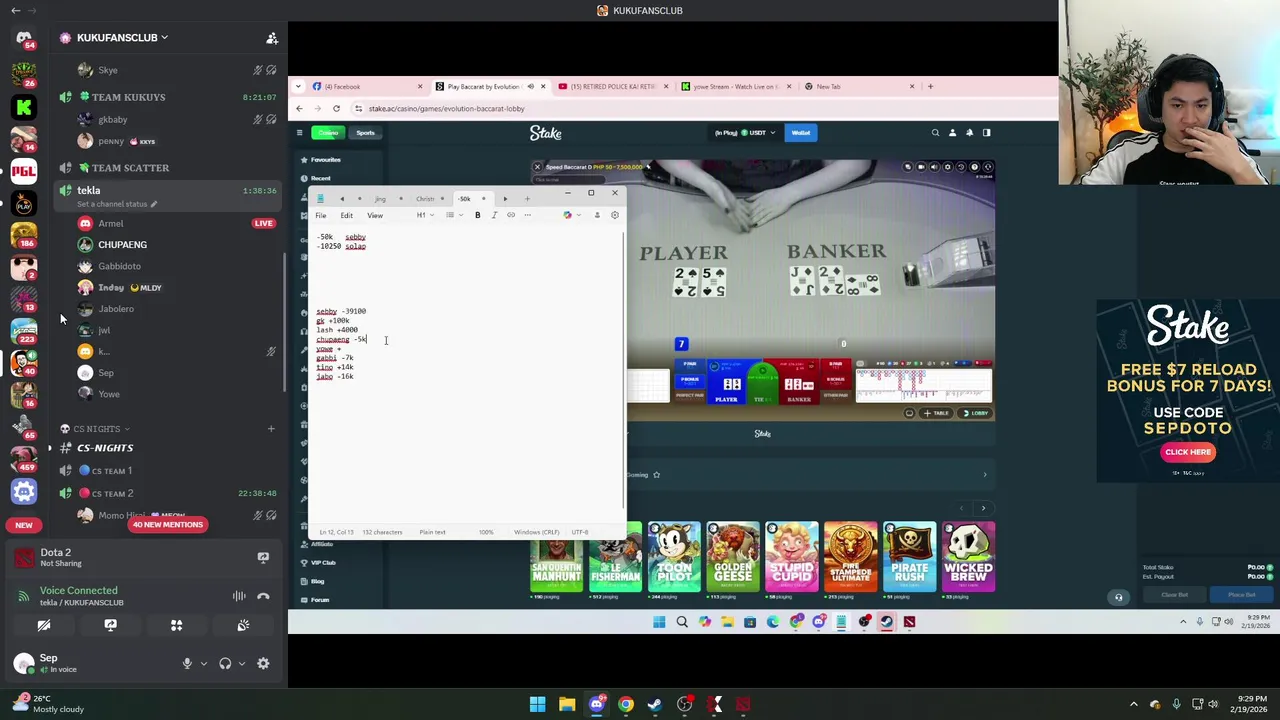Open the soundboard in voice panel
The height and width of the screenshot is (720, 1280).
pos(243,625)
